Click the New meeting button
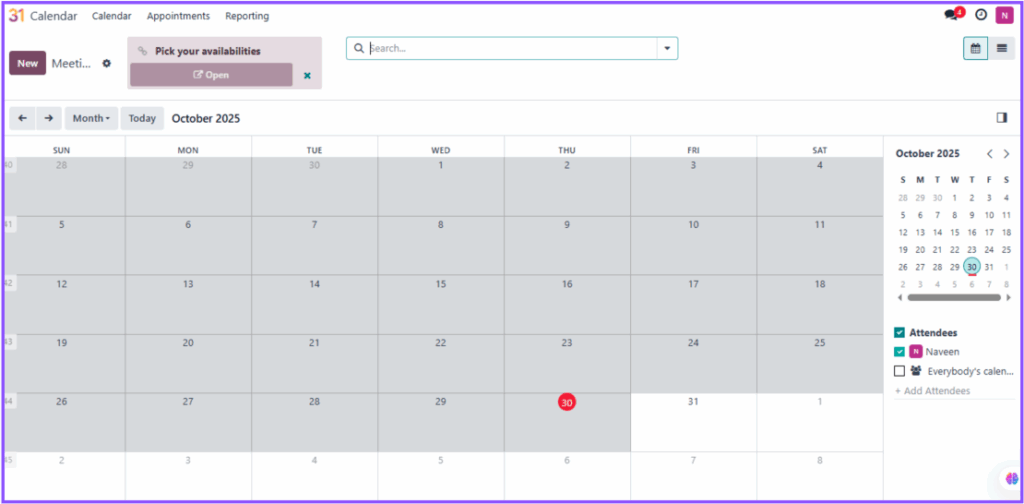Viewport: 1024px width, 504px height. [x=27, y=63]
